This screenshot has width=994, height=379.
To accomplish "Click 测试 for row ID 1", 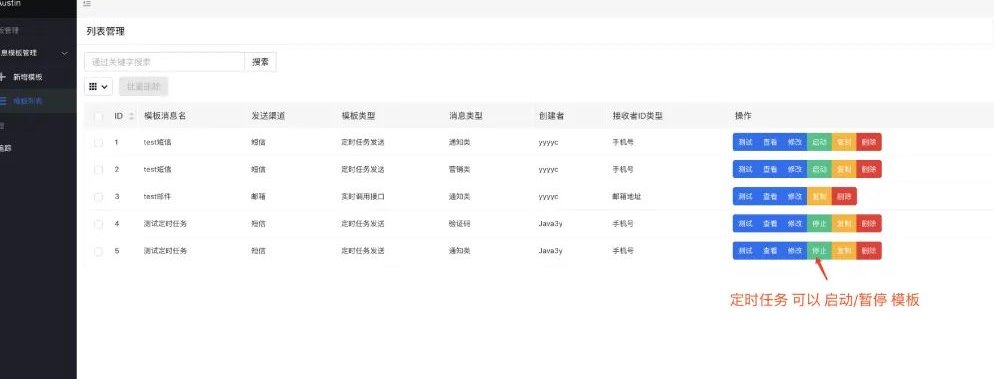I will pyautogui.click(x=746, y=143).
